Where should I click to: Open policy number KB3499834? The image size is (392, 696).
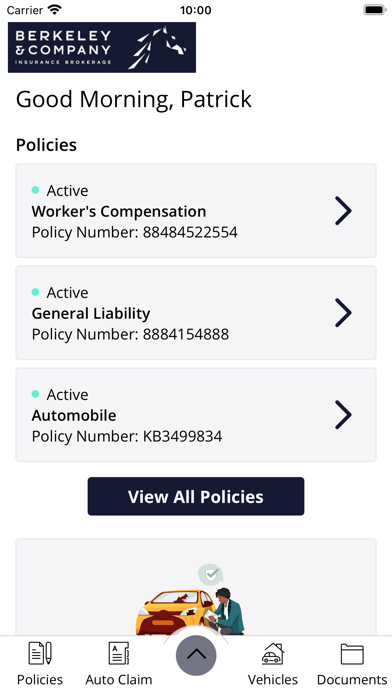click(196, 415)
